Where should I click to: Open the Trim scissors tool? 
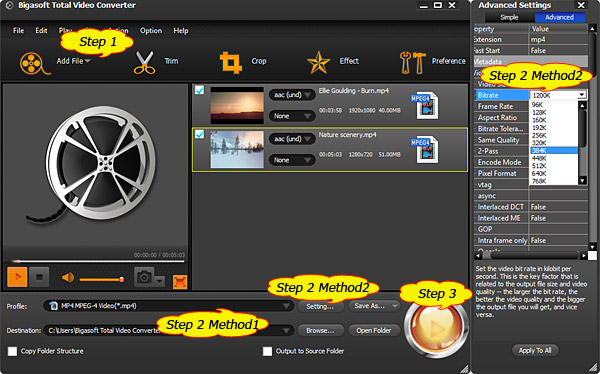(x=145, y=63)
